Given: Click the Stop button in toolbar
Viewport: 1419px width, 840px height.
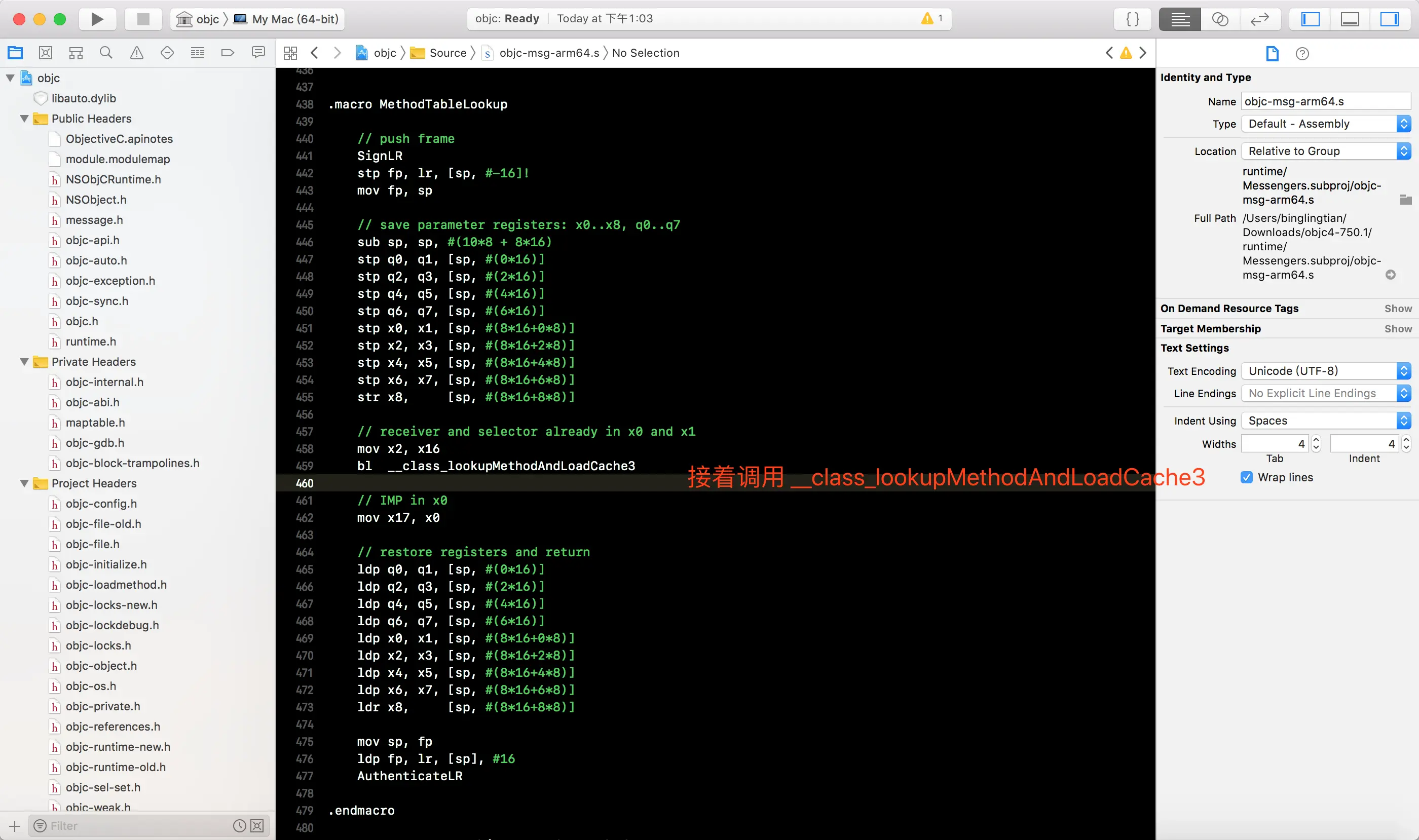Looking at the screenshot, I should click(x=143, y=19).
